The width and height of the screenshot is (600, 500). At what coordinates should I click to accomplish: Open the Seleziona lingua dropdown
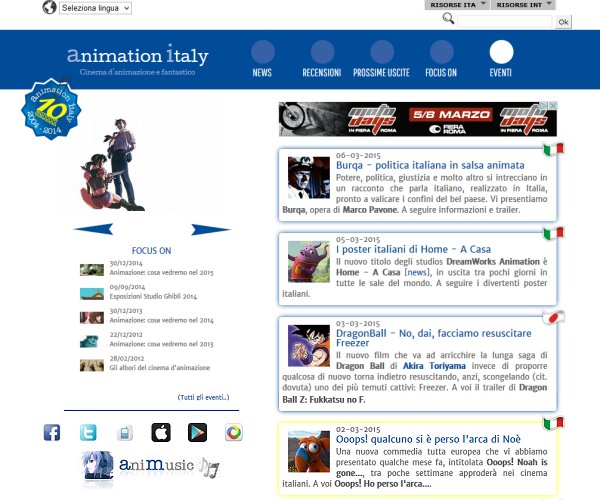(95, 8)
